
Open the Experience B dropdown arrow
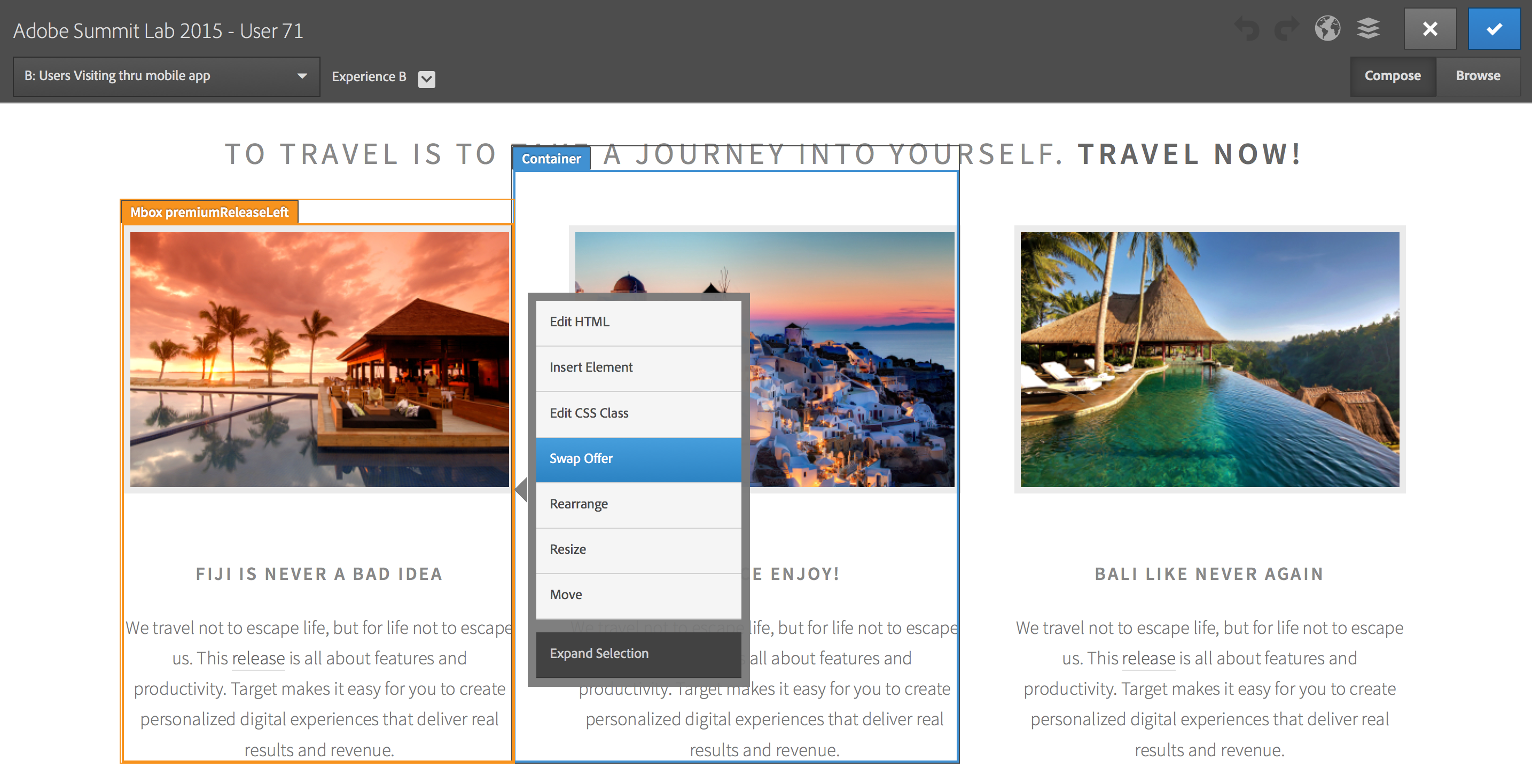pos(426,79)
